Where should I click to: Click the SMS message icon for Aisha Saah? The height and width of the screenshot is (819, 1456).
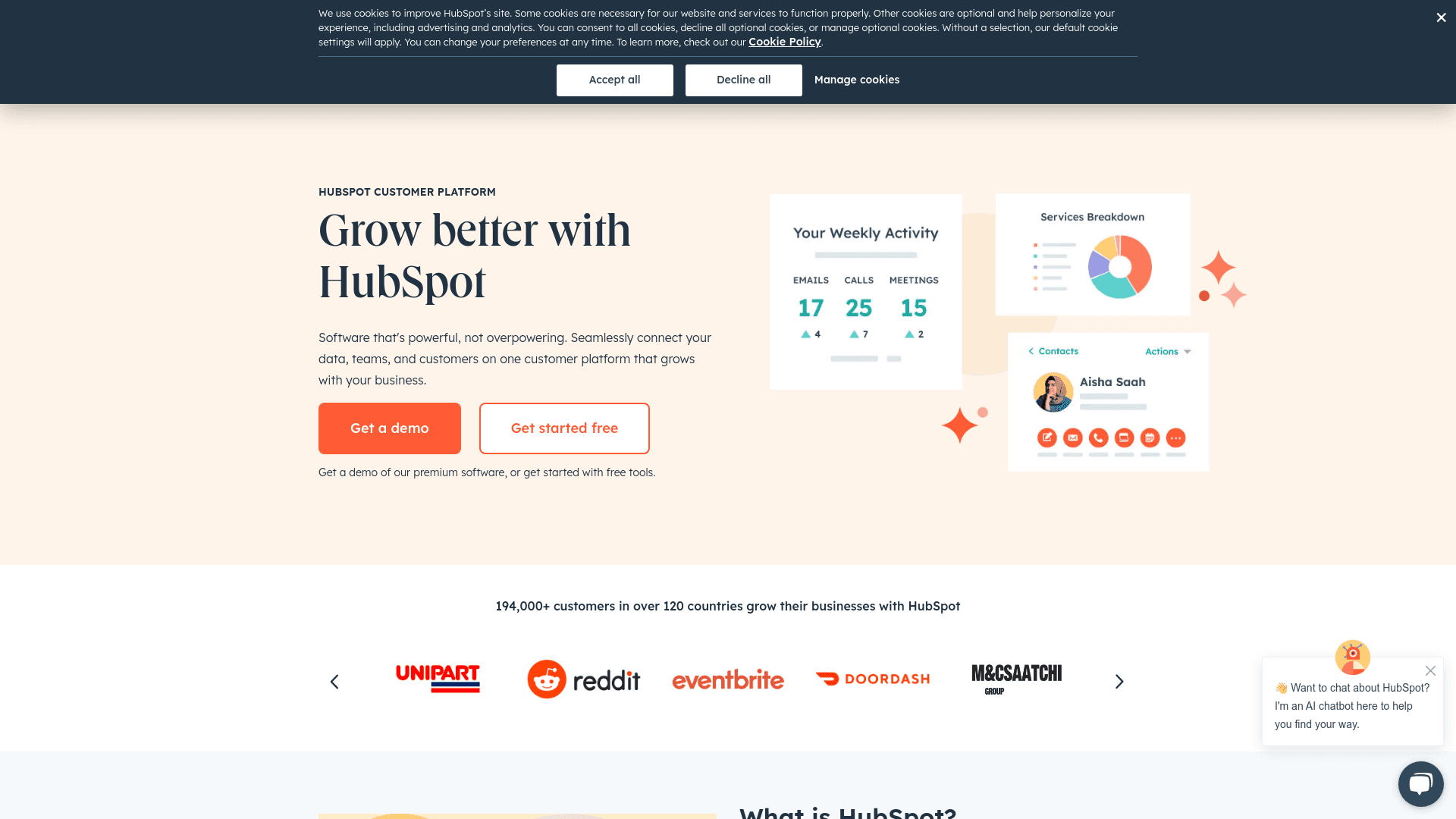tap(1123, 438)
